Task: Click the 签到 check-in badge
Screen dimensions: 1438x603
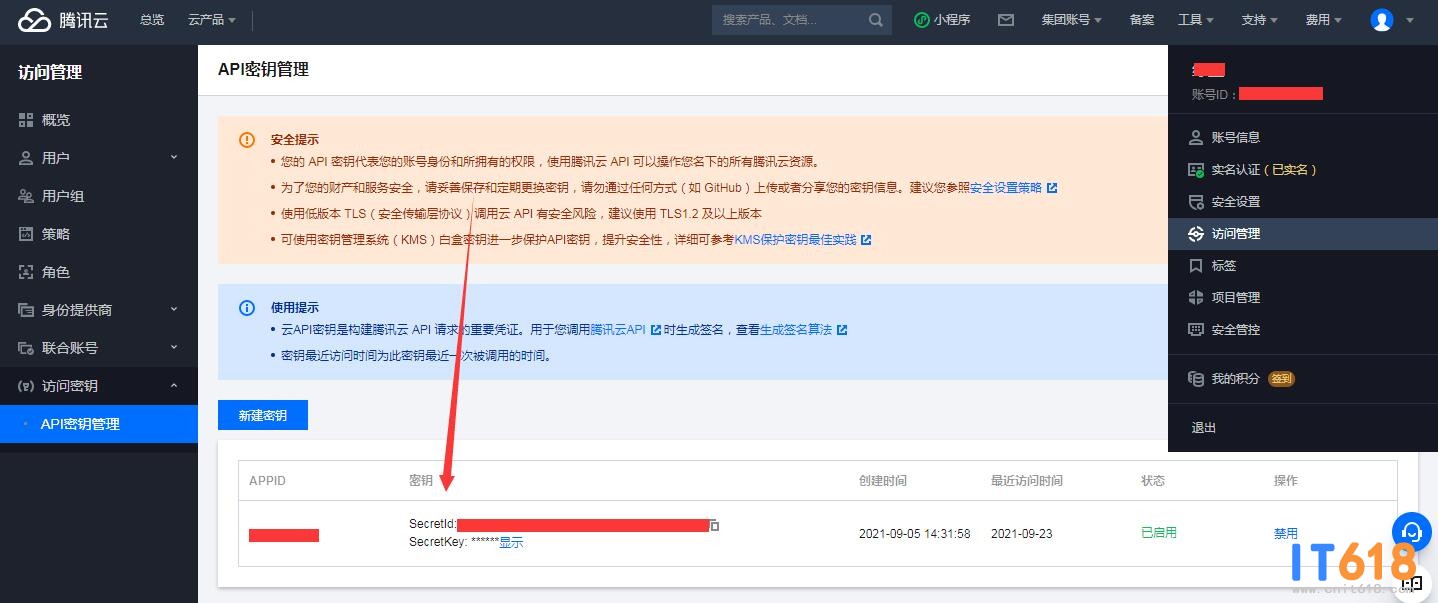Action: (1281, 379)
